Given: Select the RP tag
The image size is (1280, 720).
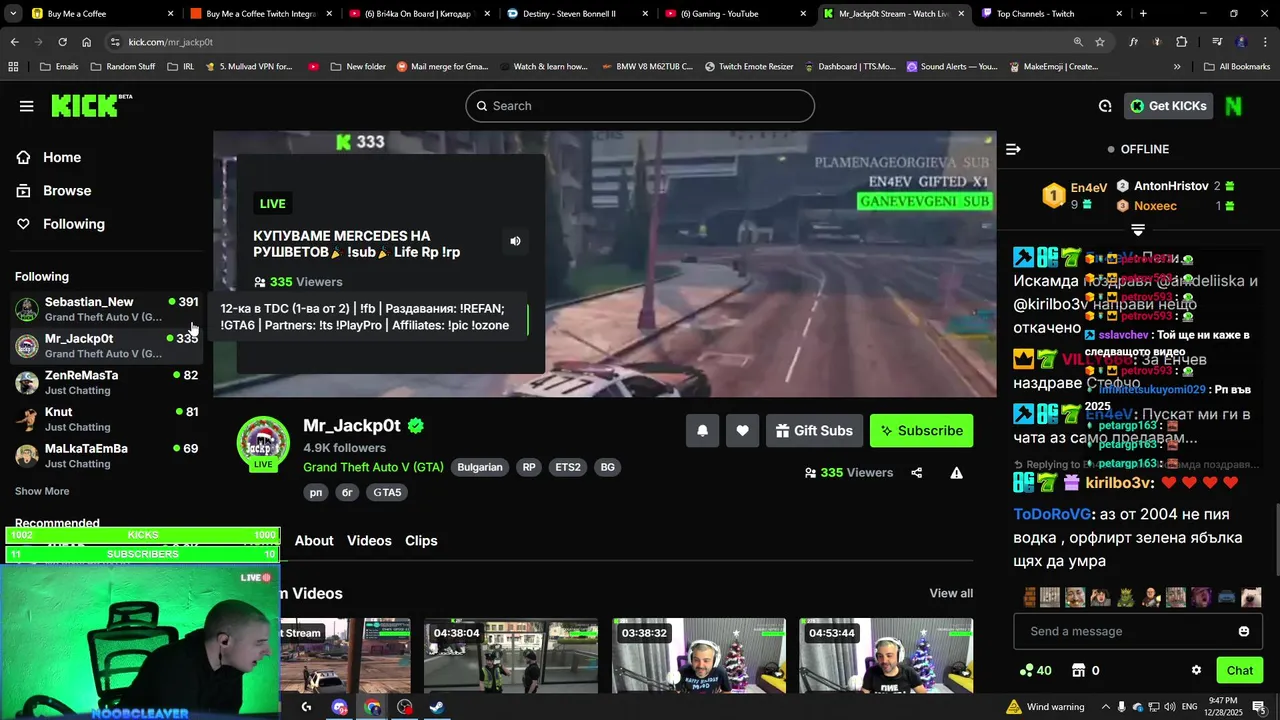Looking at the screenshot, I should click(529, 467).
